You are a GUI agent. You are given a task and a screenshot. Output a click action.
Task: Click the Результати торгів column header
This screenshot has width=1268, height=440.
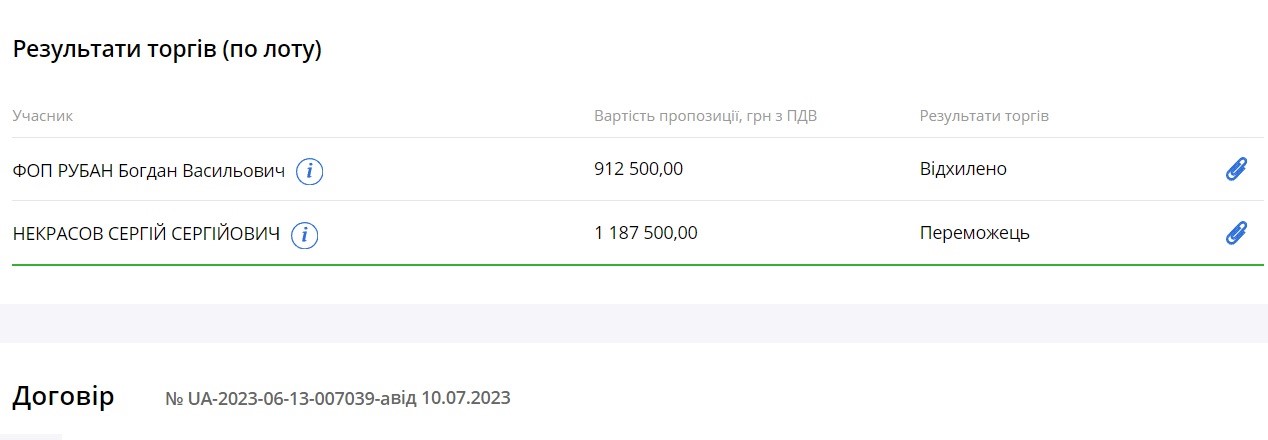tap(983, 116)
